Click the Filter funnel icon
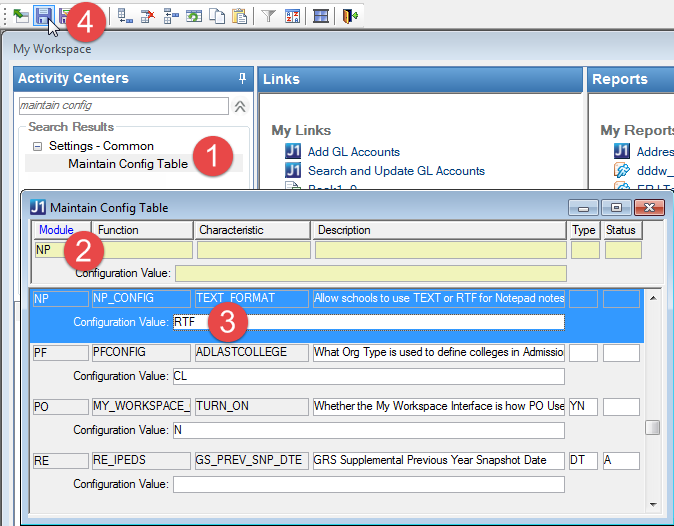 tap(268, 16)
